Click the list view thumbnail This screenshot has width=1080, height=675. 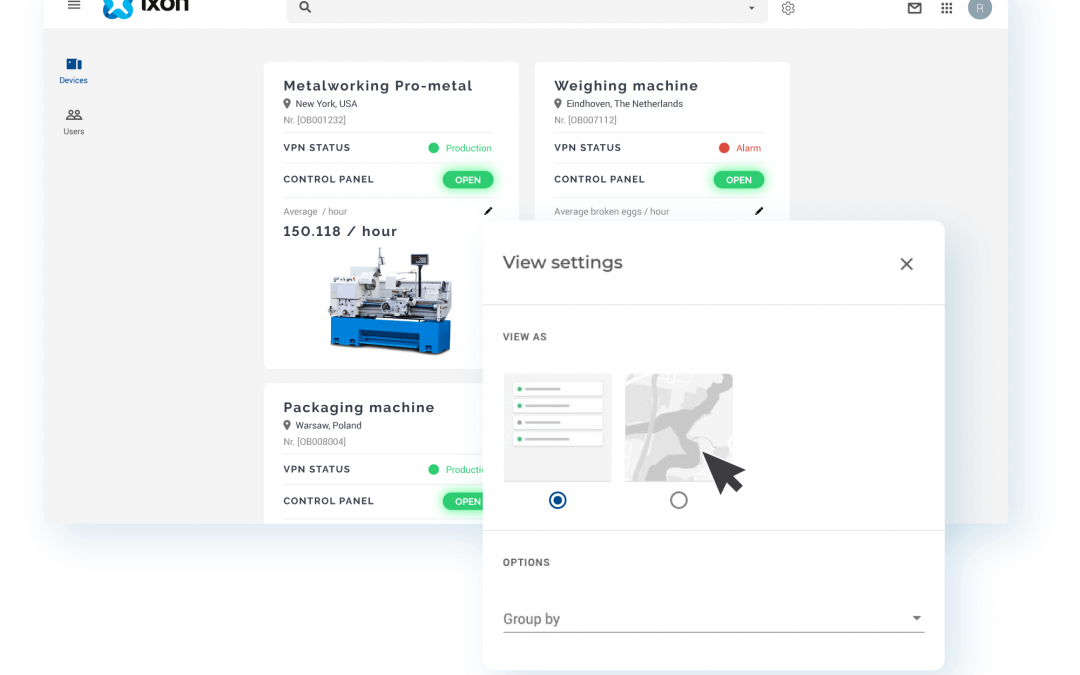[557, 427]
